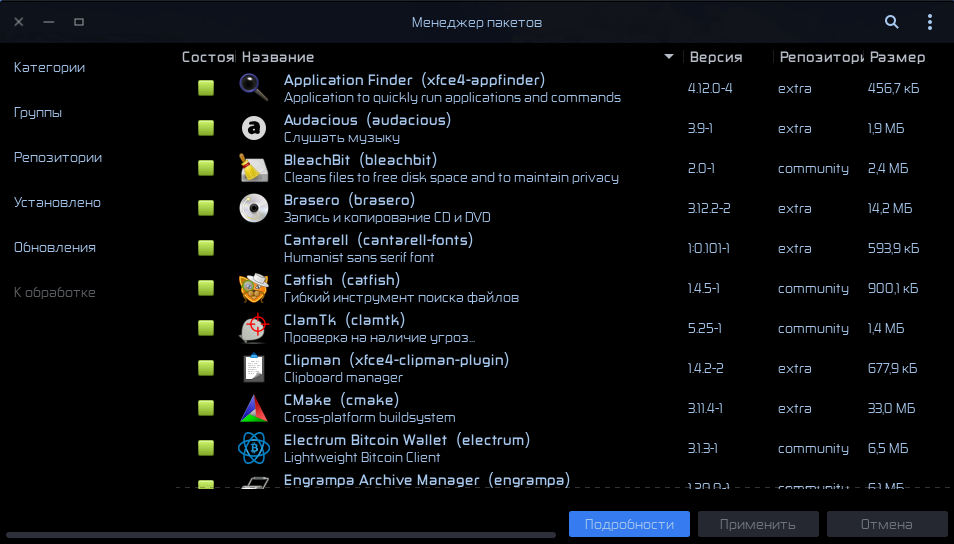
Task: Toggle ClamTk installed state box
Action: [x=206, y=328]
